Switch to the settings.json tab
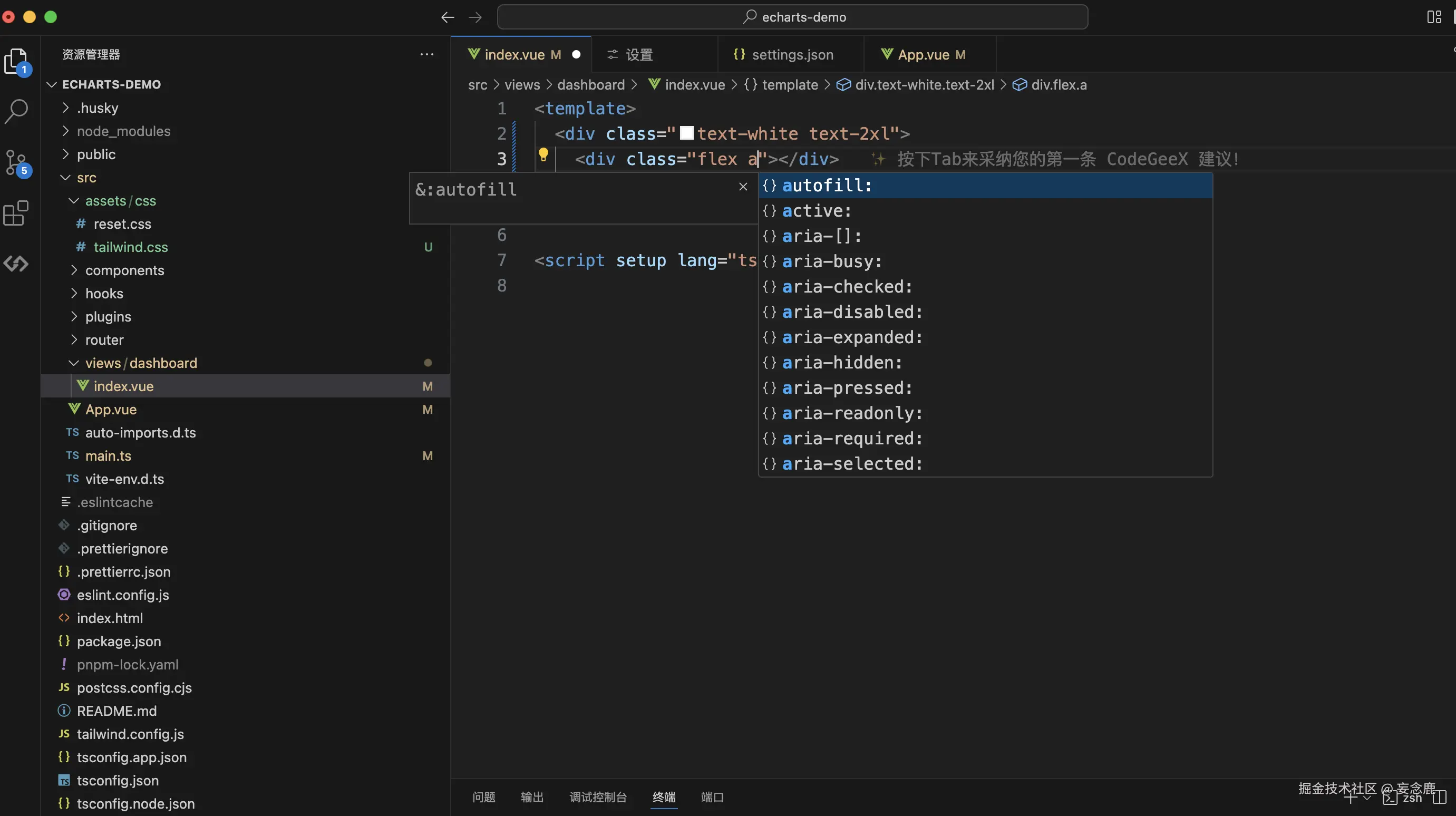 pos(791,55)
